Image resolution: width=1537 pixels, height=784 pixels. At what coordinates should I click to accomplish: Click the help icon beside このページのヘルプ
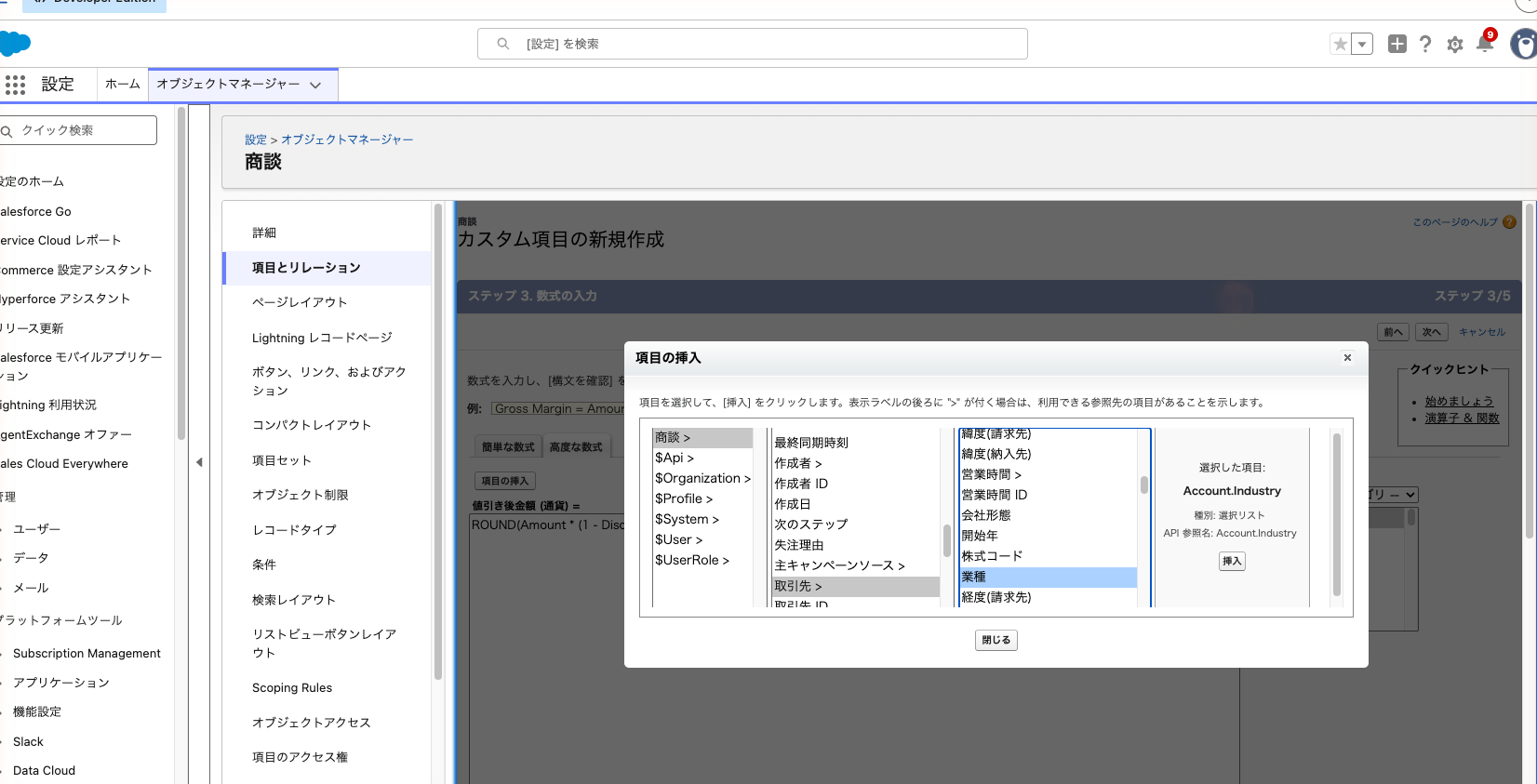[x=1509, y=222]
